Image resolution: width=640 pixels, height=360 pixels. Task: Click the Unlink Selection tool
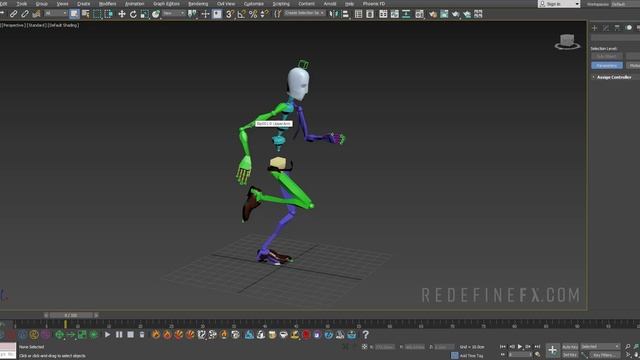click(25, 14)
